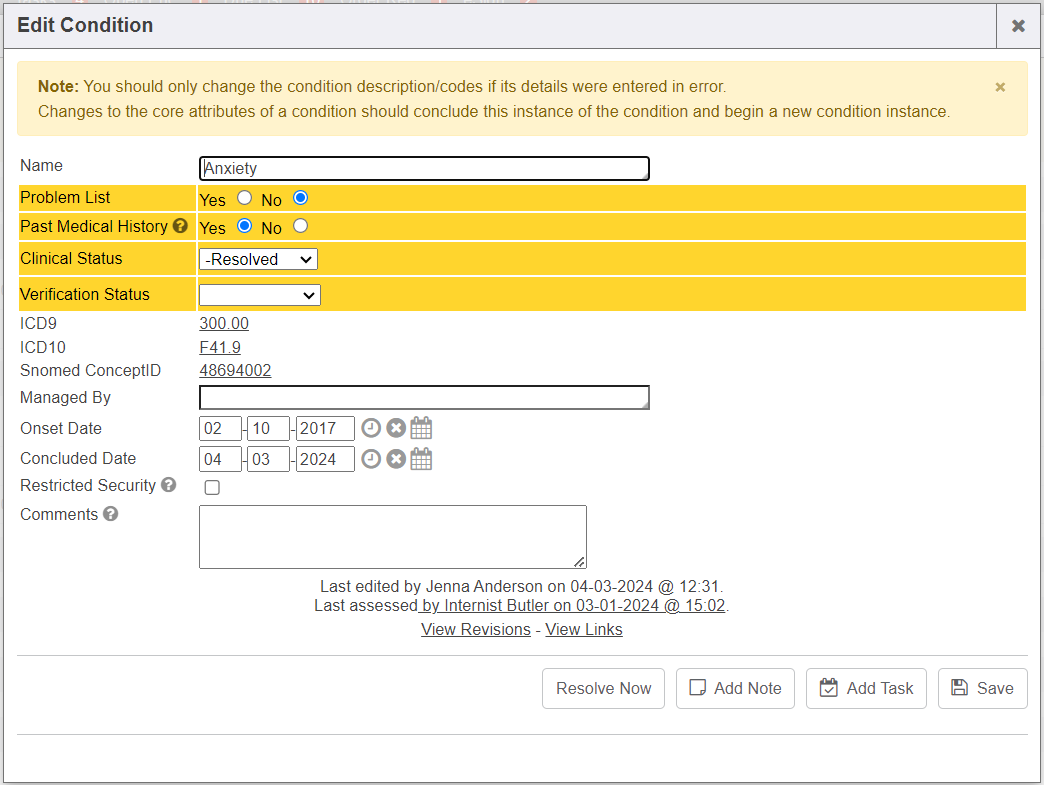Open the Clinical Status dropdown
The image size is (1044, 785).
coord(258,259)
